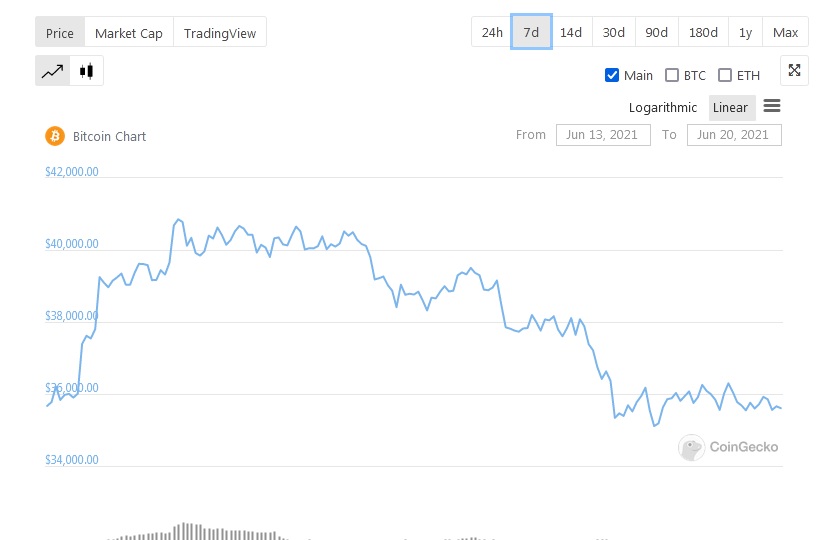Switch to the Market Cap tab

[128, 33]
